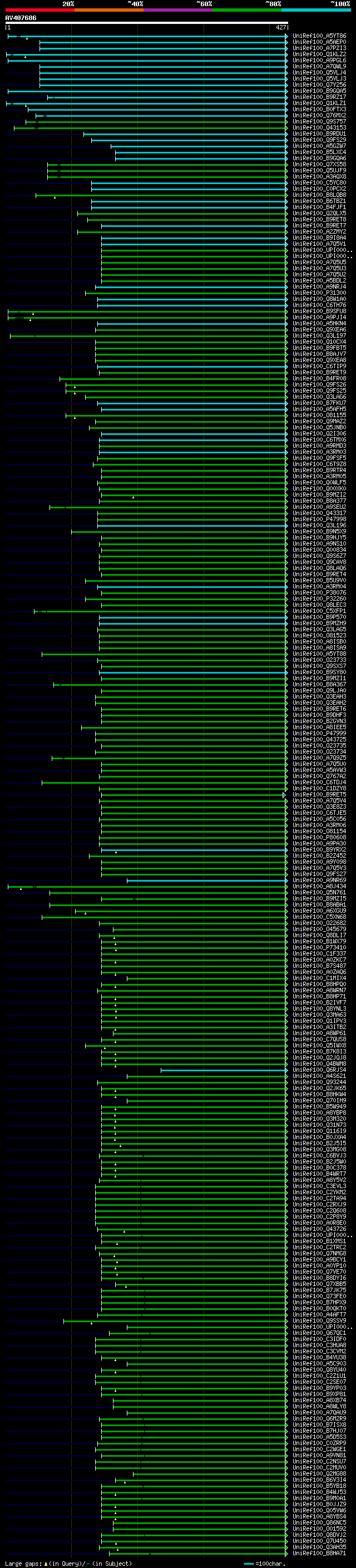
Task: Select the UniRef100_P80608 label
Action: coord(319,838)
